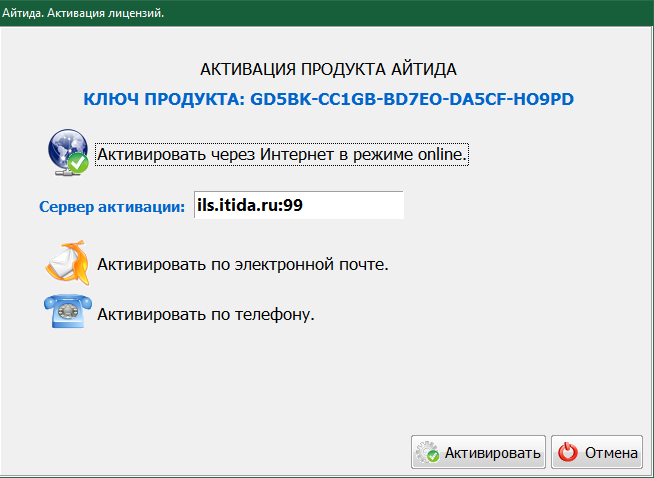
Task: Click the blue telephone icon
Action: [x=68, y=311]
